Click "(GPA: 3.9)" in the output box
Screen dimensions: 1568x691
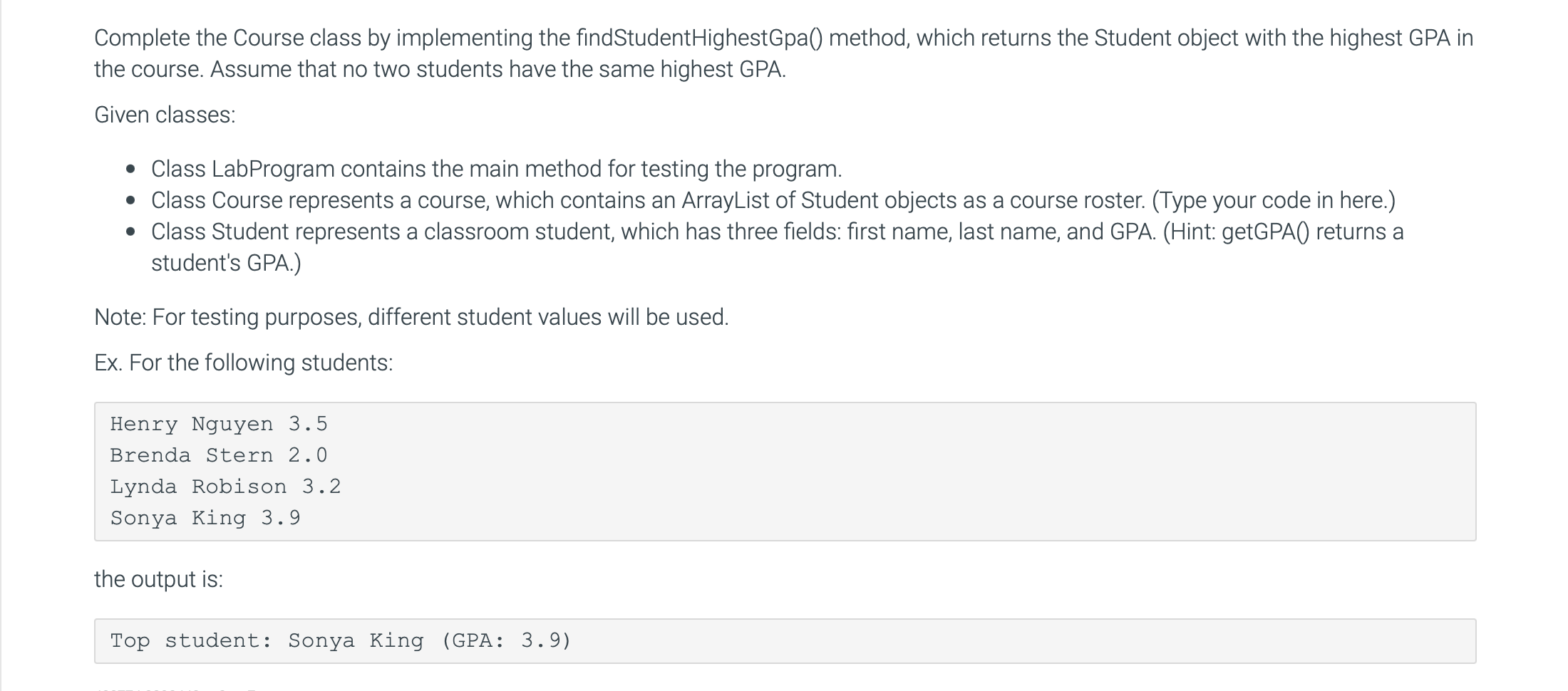[x=506, y=640]
